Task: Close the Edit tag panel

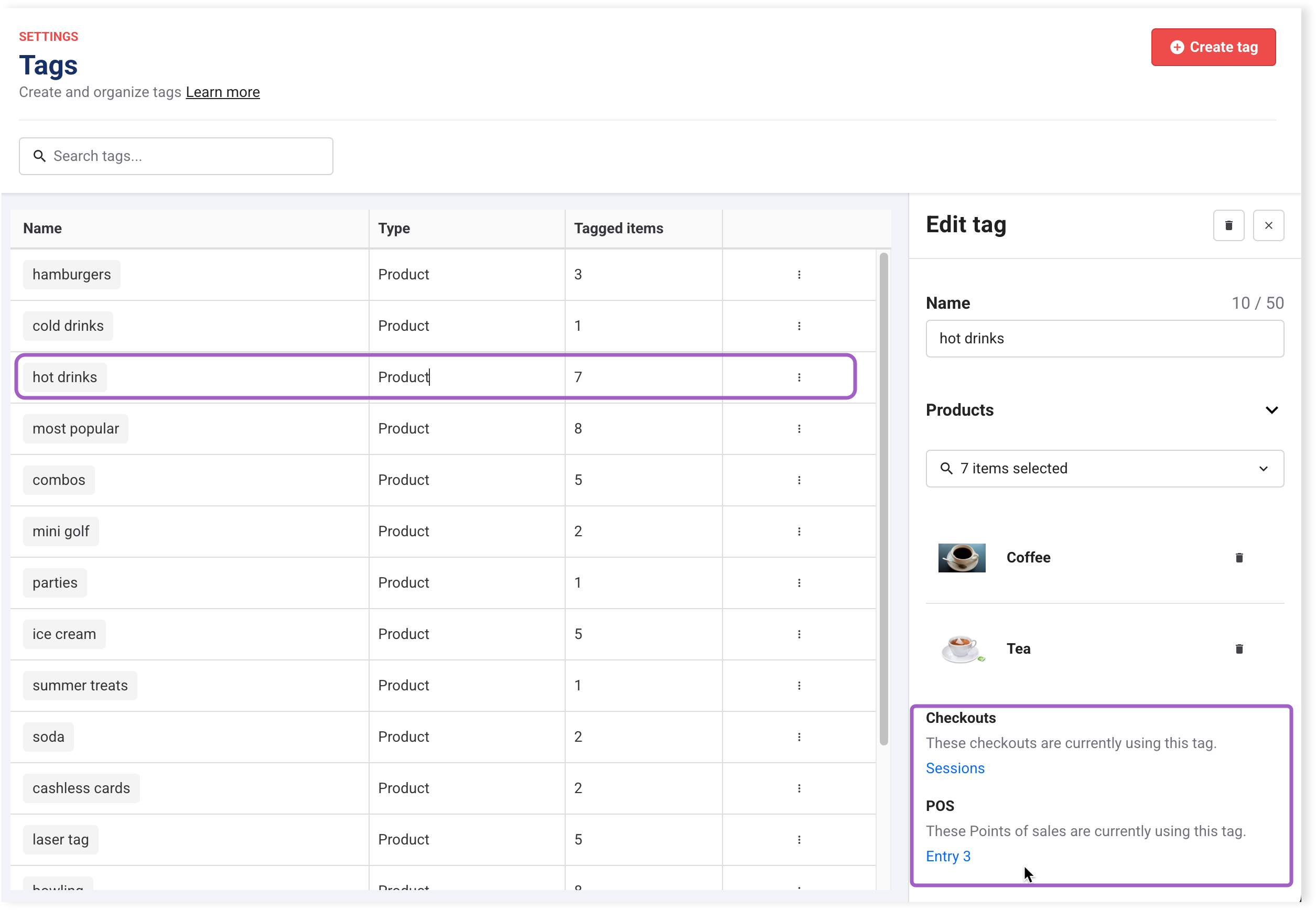Action: (x=1268, y=226)
